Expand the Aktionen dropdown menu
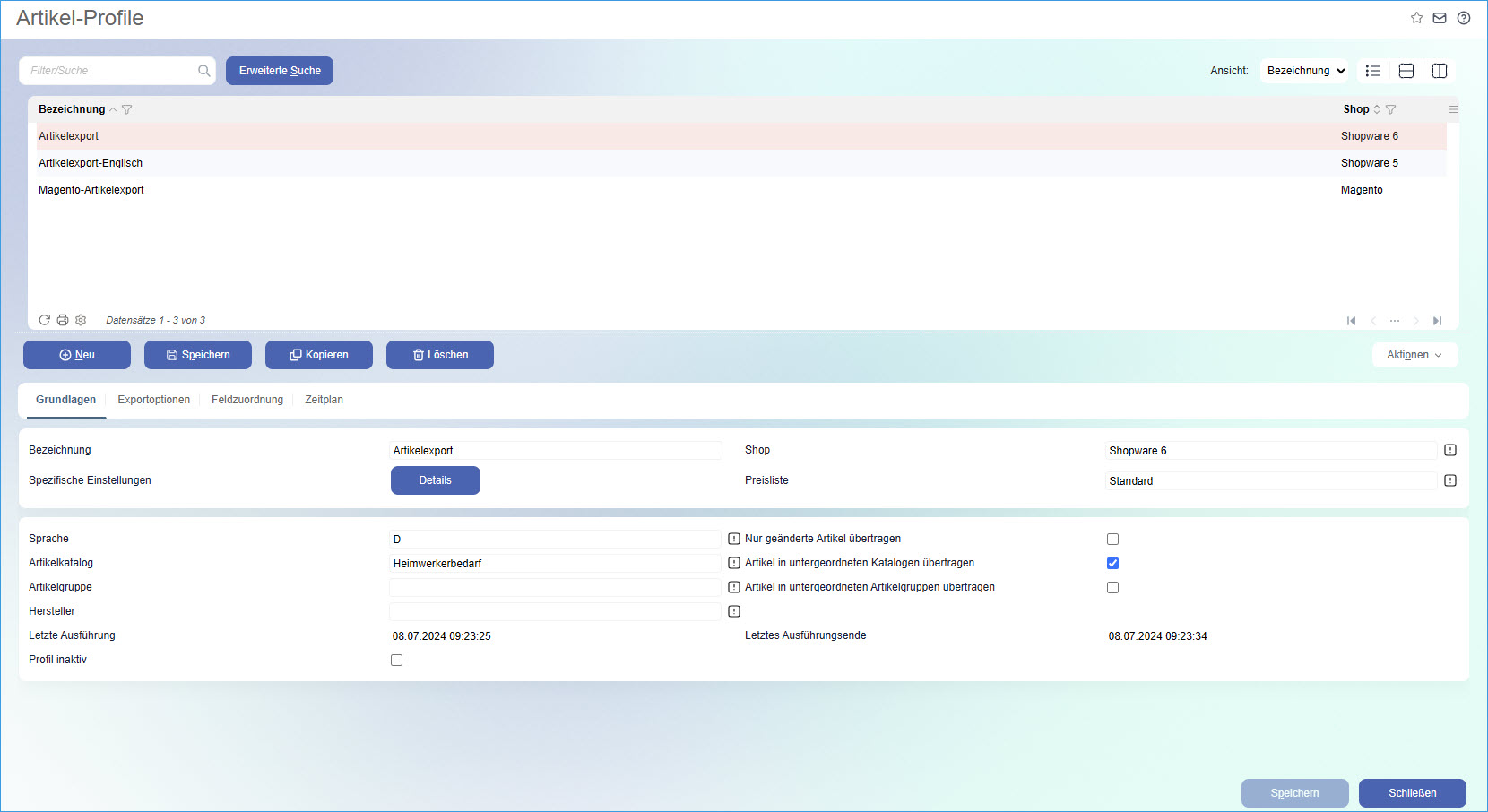This screenshot has width=1488, height=812. [x=1414, y=355]
